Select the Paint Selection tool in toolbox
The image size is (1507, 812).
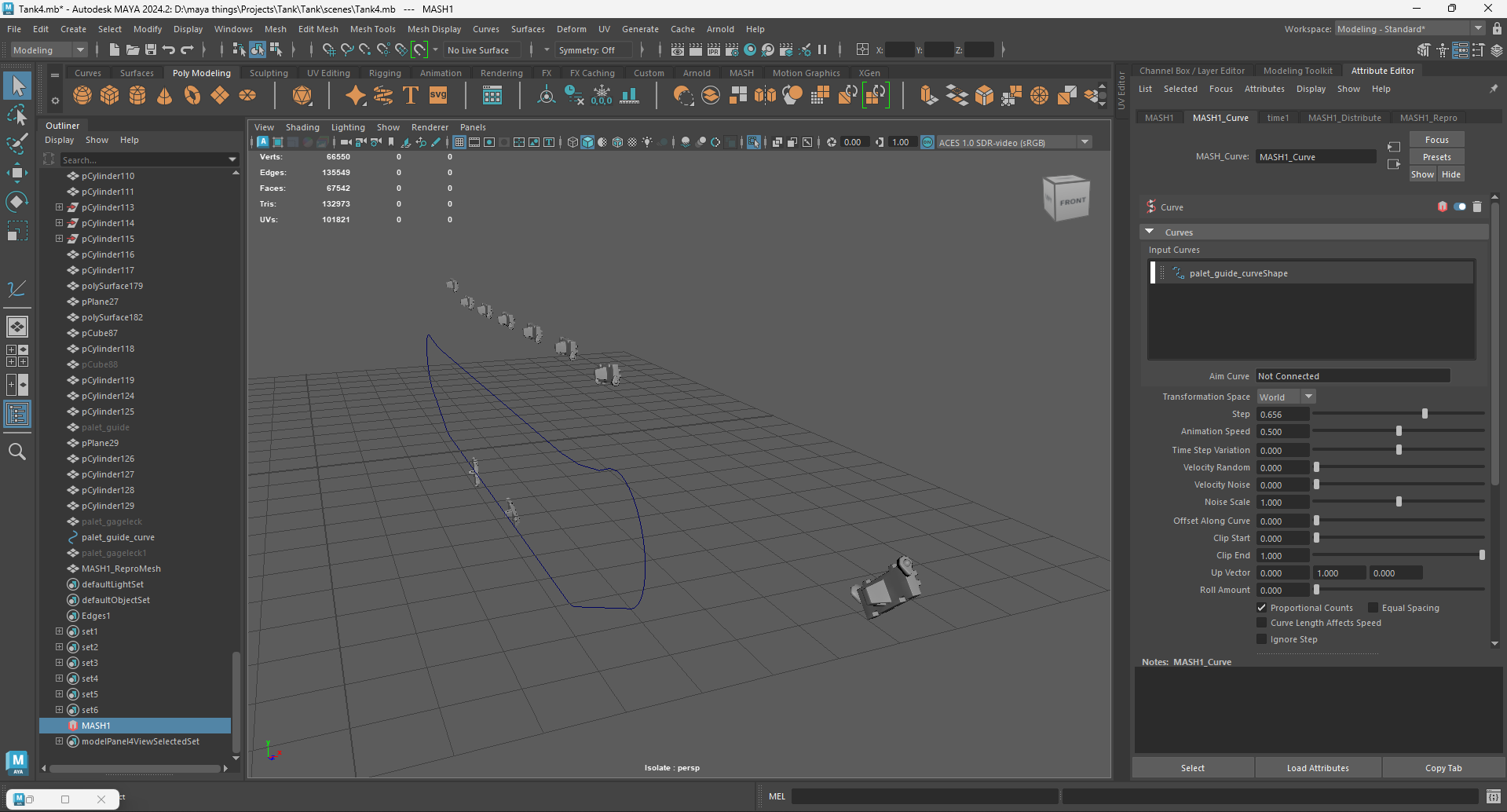(16, 144)
